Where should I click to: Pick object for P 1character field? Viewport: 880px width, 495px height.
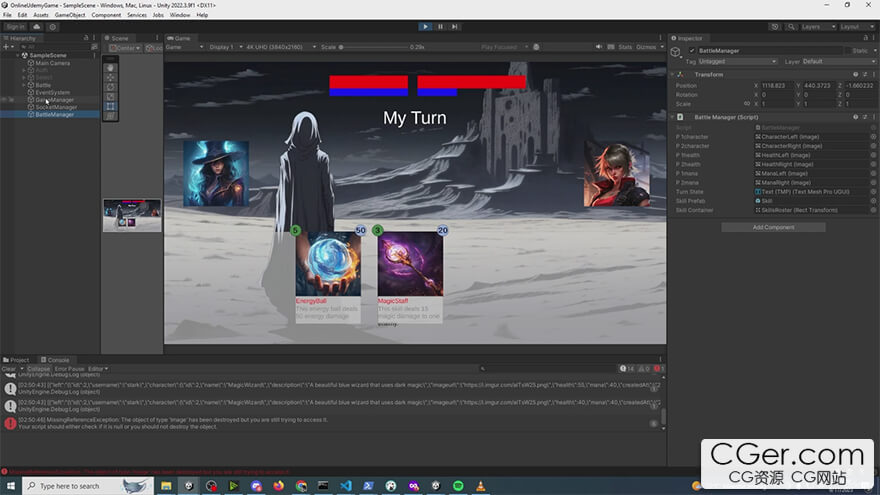coord(873,136)
